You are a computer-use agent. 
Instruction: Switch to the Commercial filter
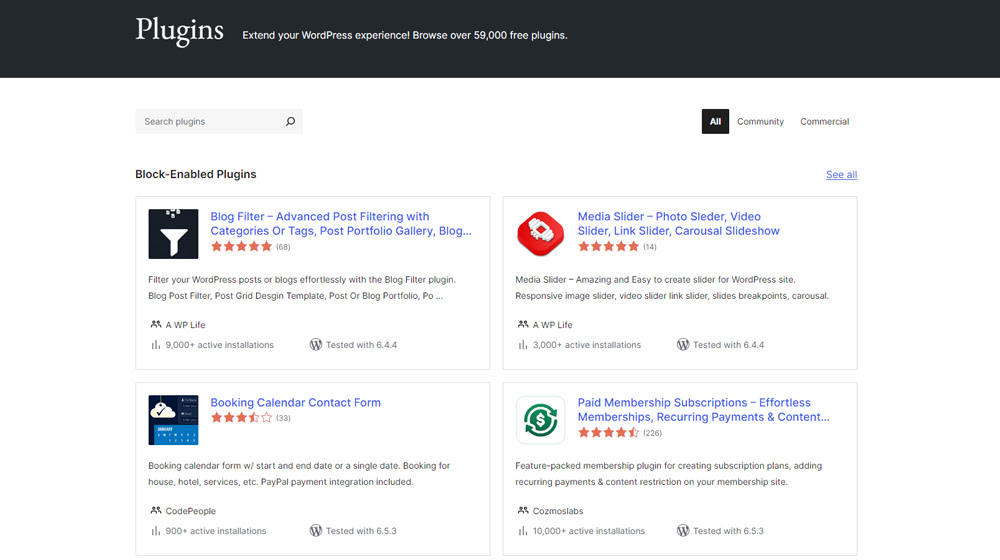[825, 121]
